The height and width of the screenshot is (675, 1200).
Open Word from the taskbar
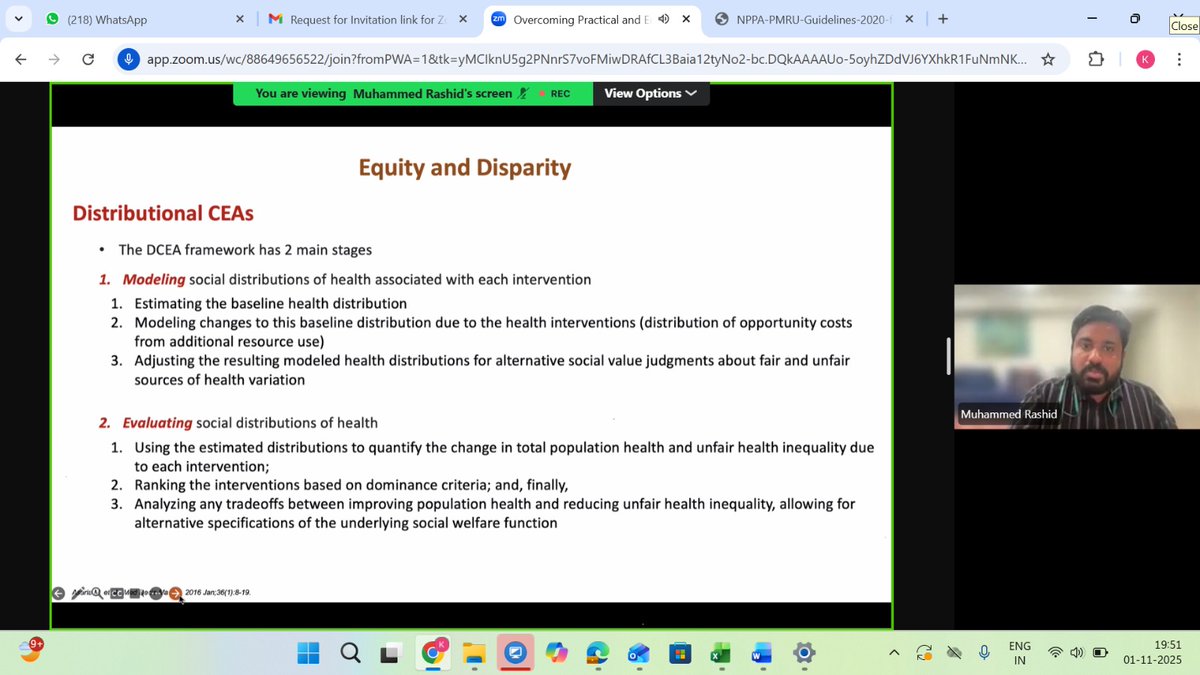tap(762, 653)
